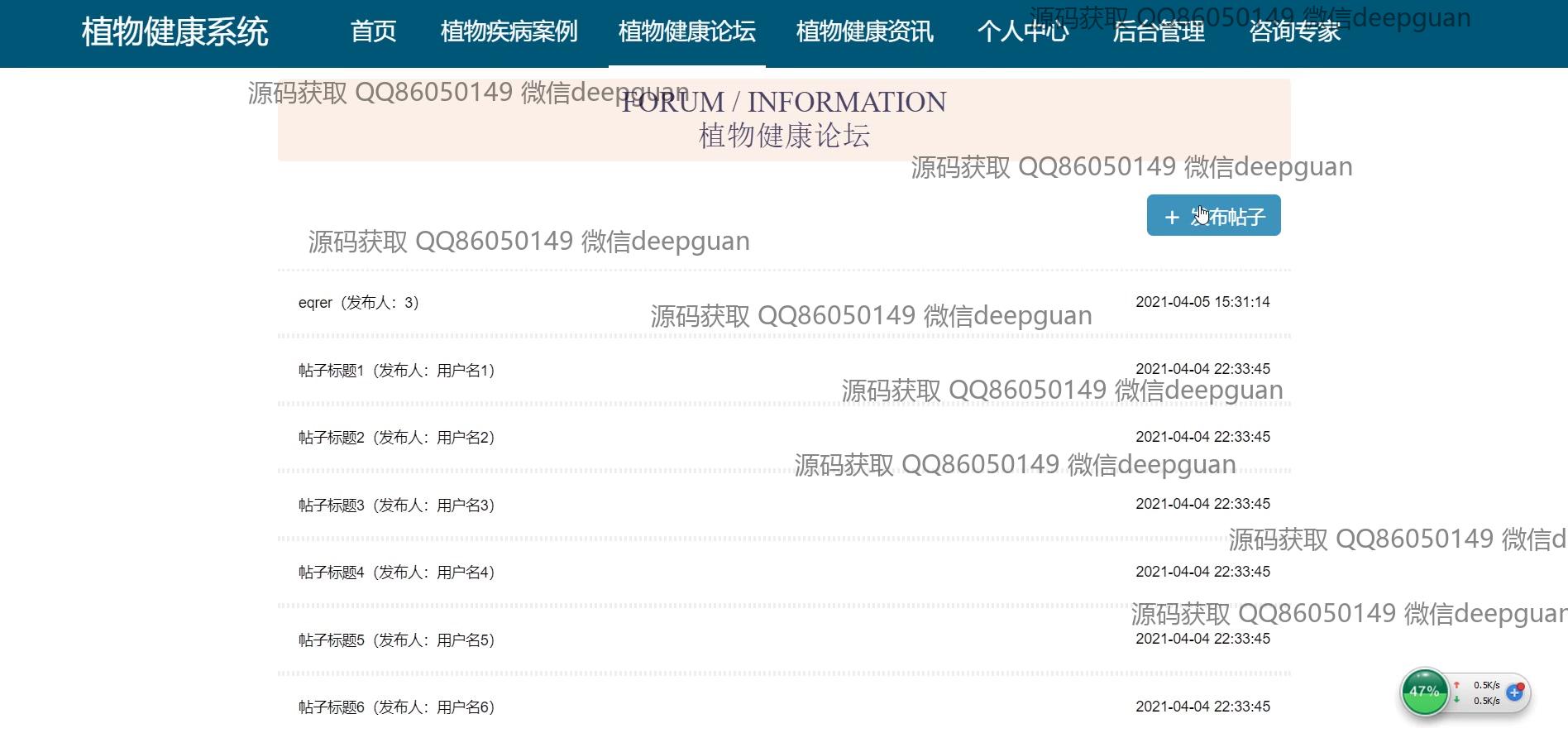Open the 植物疾病案例 menu item
Image resolution: width=1568 pixels, height=738 pixels.
click(x=509, y=31)
